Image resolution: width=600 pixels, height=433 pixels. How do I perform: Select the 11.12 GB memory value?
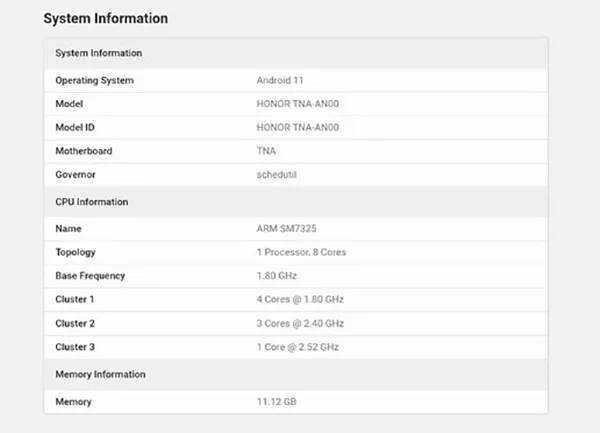coord(276,401)
